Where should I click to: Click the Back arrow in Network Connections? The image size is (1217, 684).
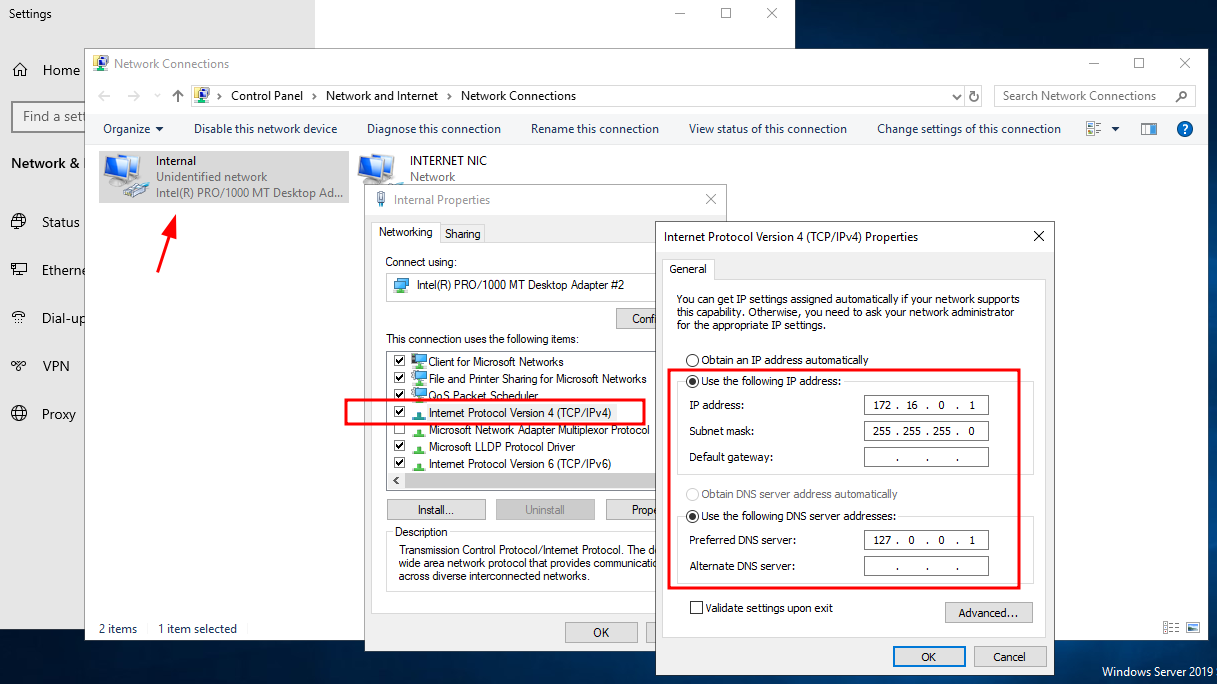coord(106,96)
